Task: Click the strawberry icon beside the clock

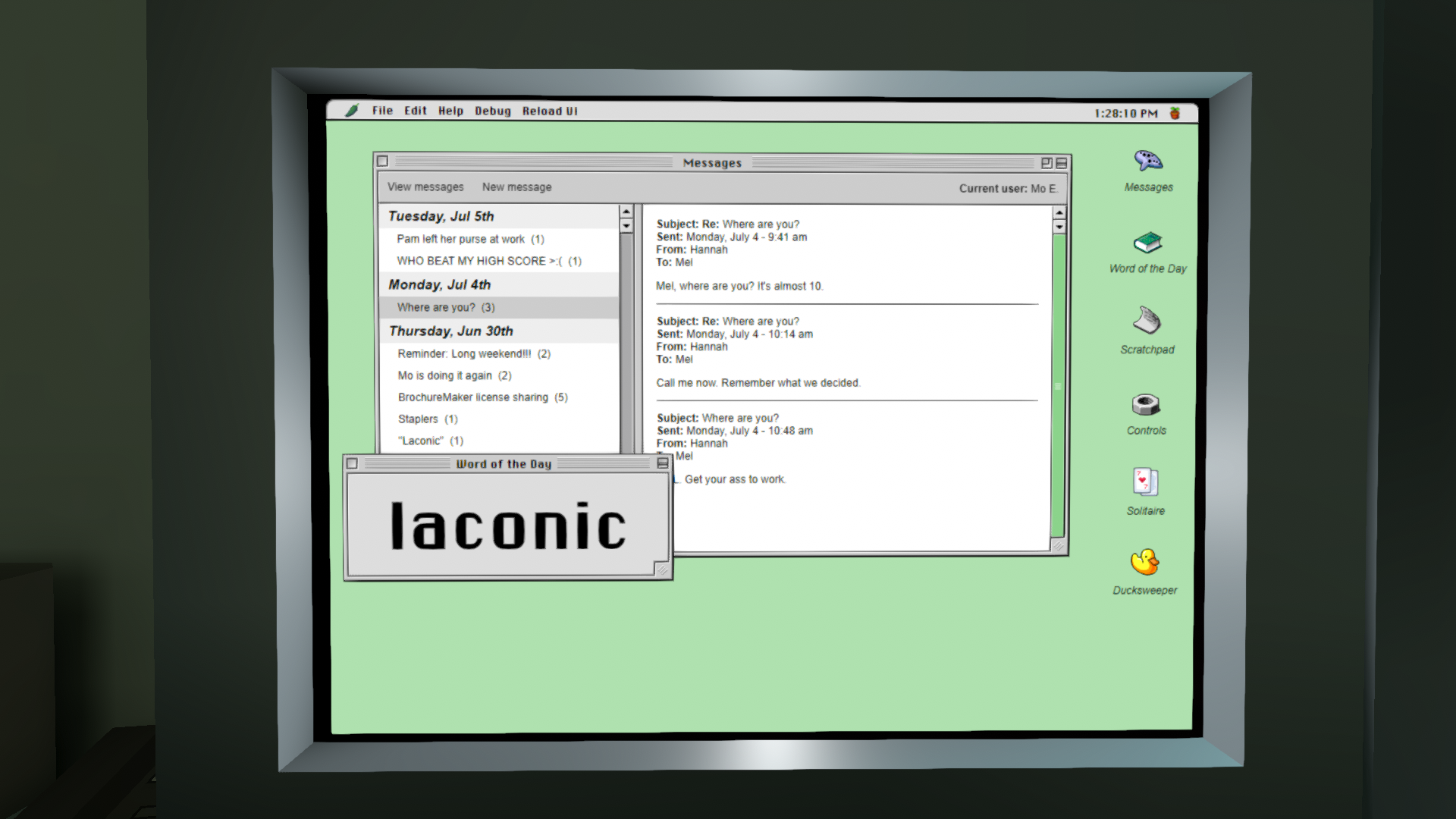Action: 1175,114
